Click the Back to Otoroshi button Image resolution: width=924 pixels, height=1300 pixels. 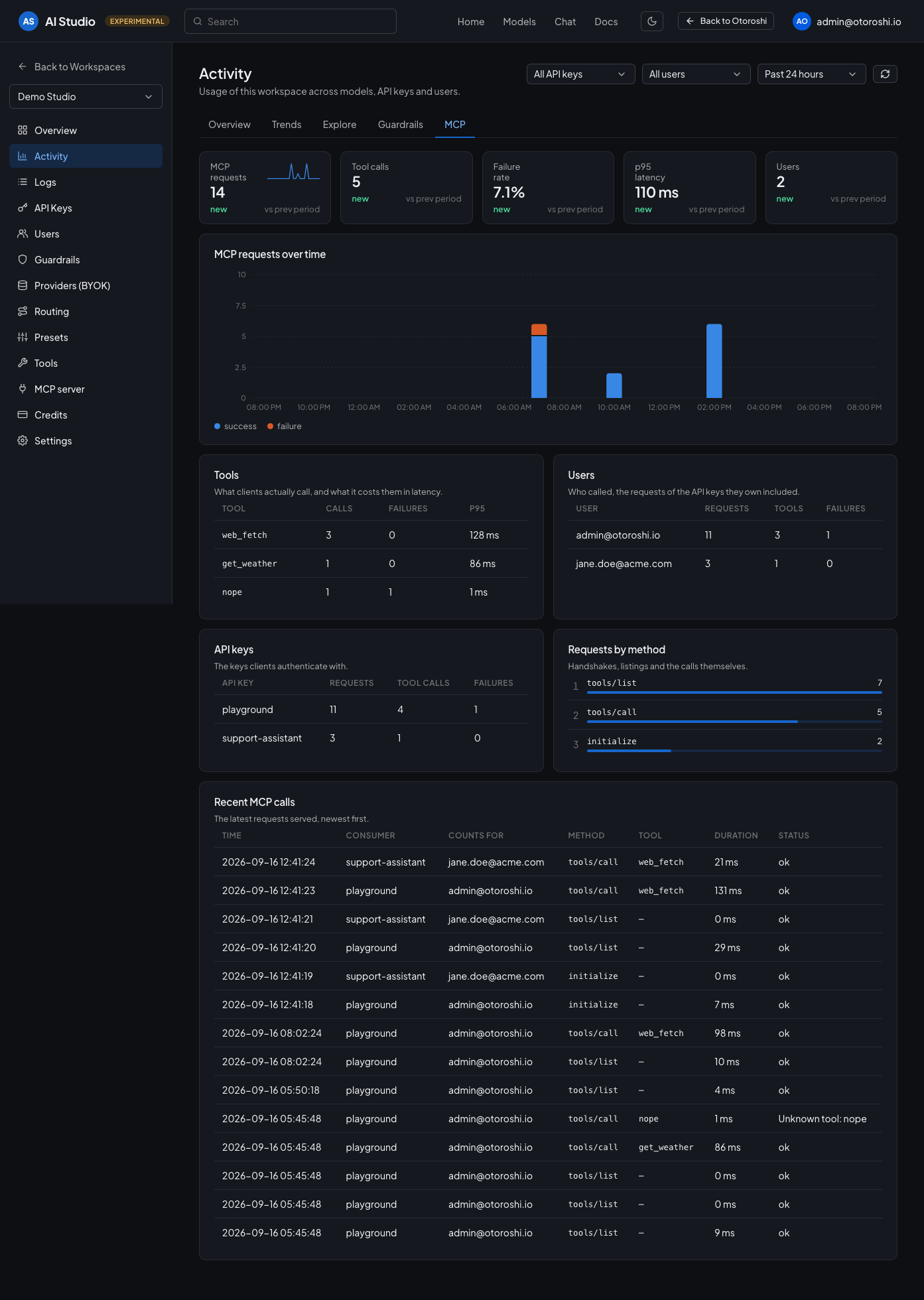click(726, 21)
